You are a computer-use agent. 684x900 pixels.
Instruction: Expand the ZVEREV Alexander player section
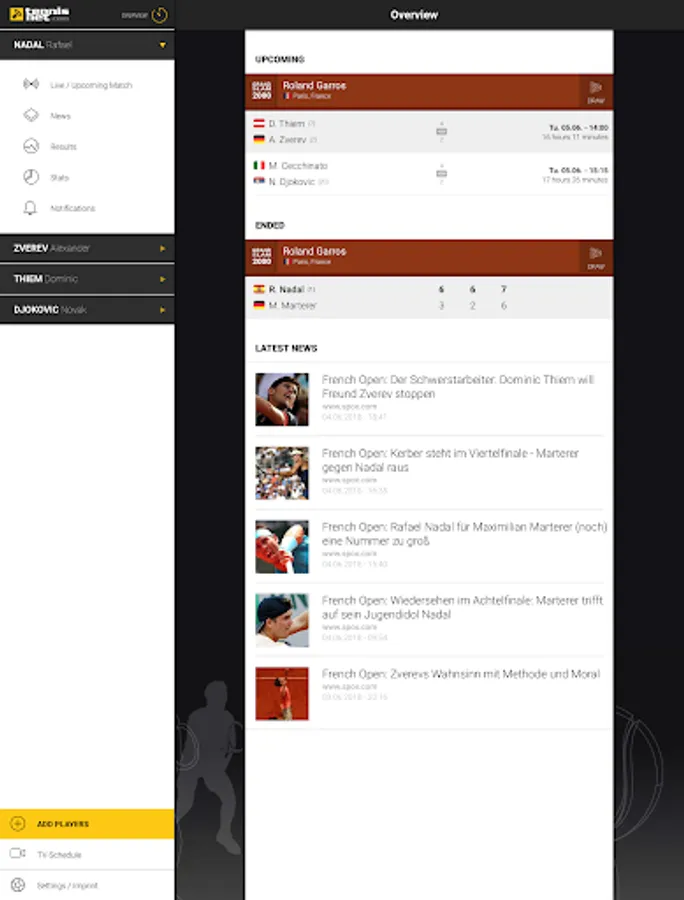coord(87,249)
